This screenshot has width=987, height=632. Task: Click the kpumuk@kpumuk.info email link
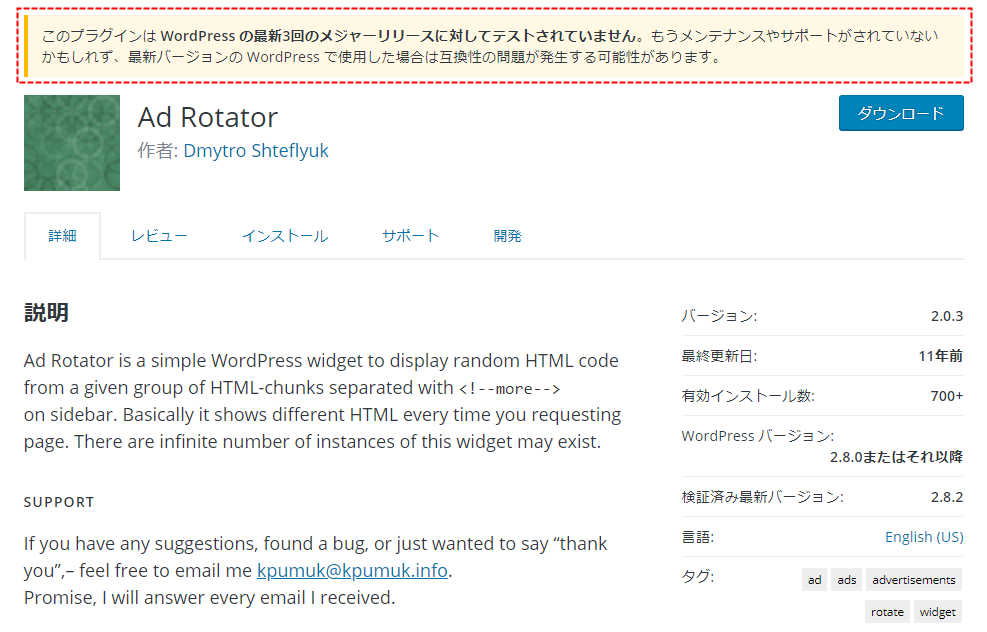[x=352, y=570]
